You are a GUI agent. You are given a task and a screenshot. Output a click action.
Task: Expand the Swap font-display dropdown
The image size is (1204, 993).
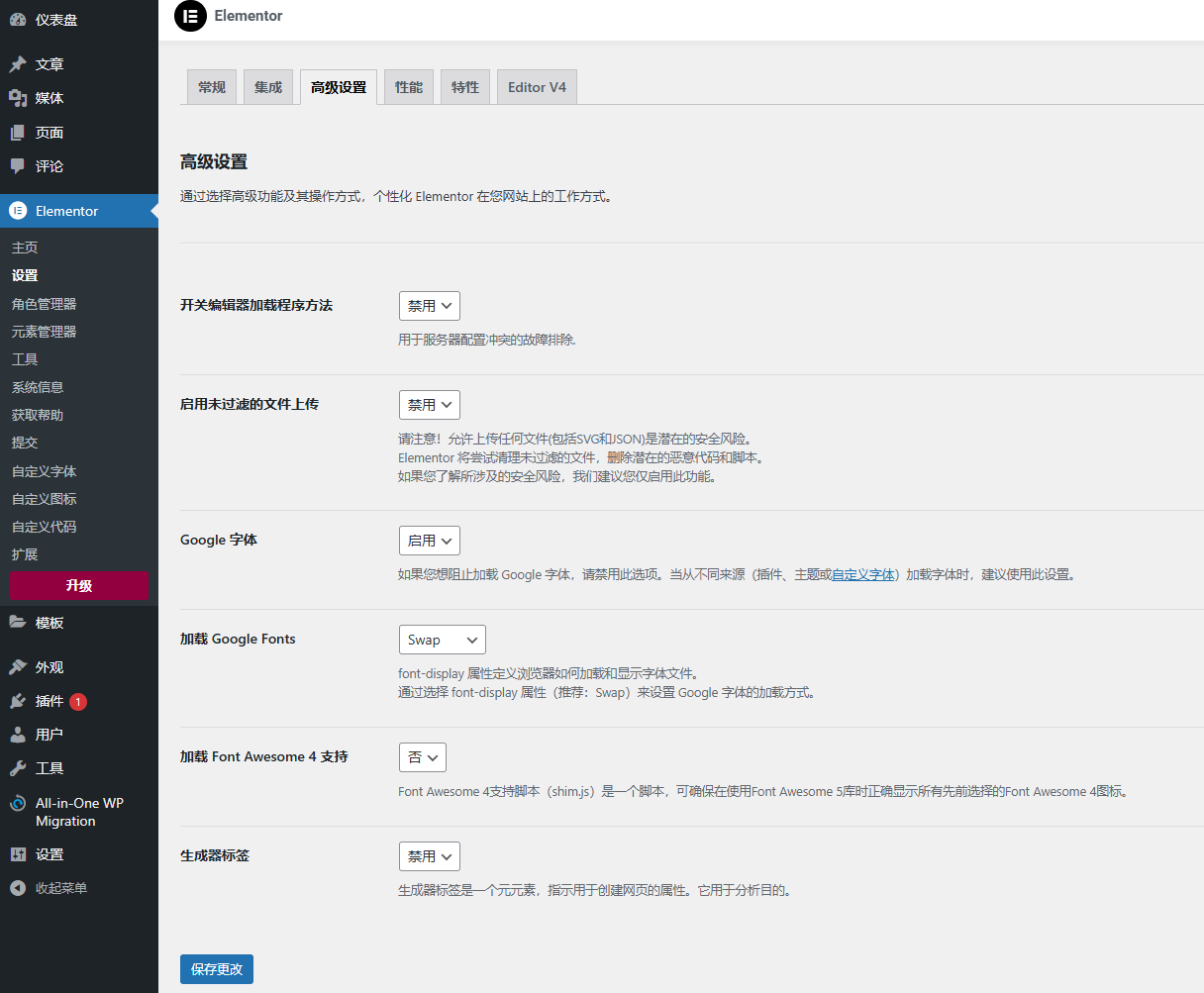(x=442, y=640)
